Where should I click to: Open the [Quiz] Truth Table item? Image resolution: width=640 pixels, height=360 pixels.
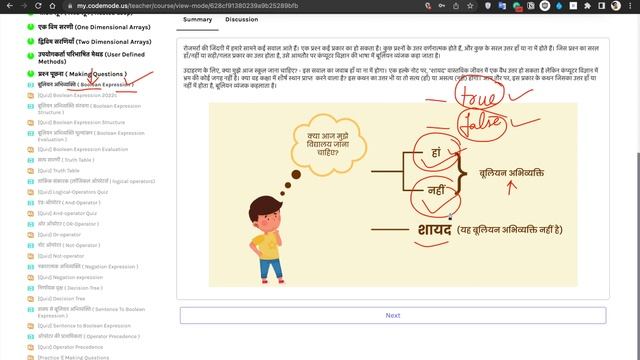click(x=59, y=171)
